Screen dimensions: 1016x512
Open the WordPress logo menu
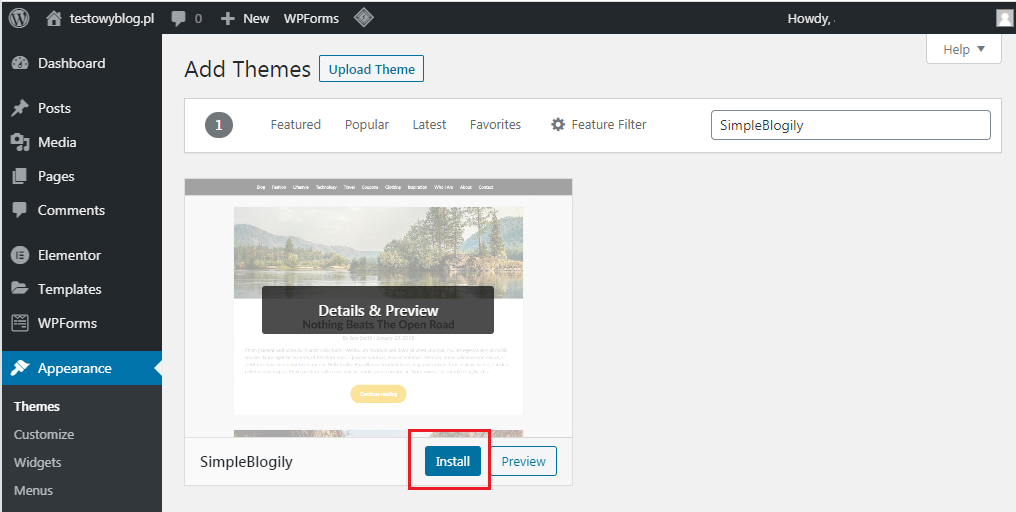19,18
